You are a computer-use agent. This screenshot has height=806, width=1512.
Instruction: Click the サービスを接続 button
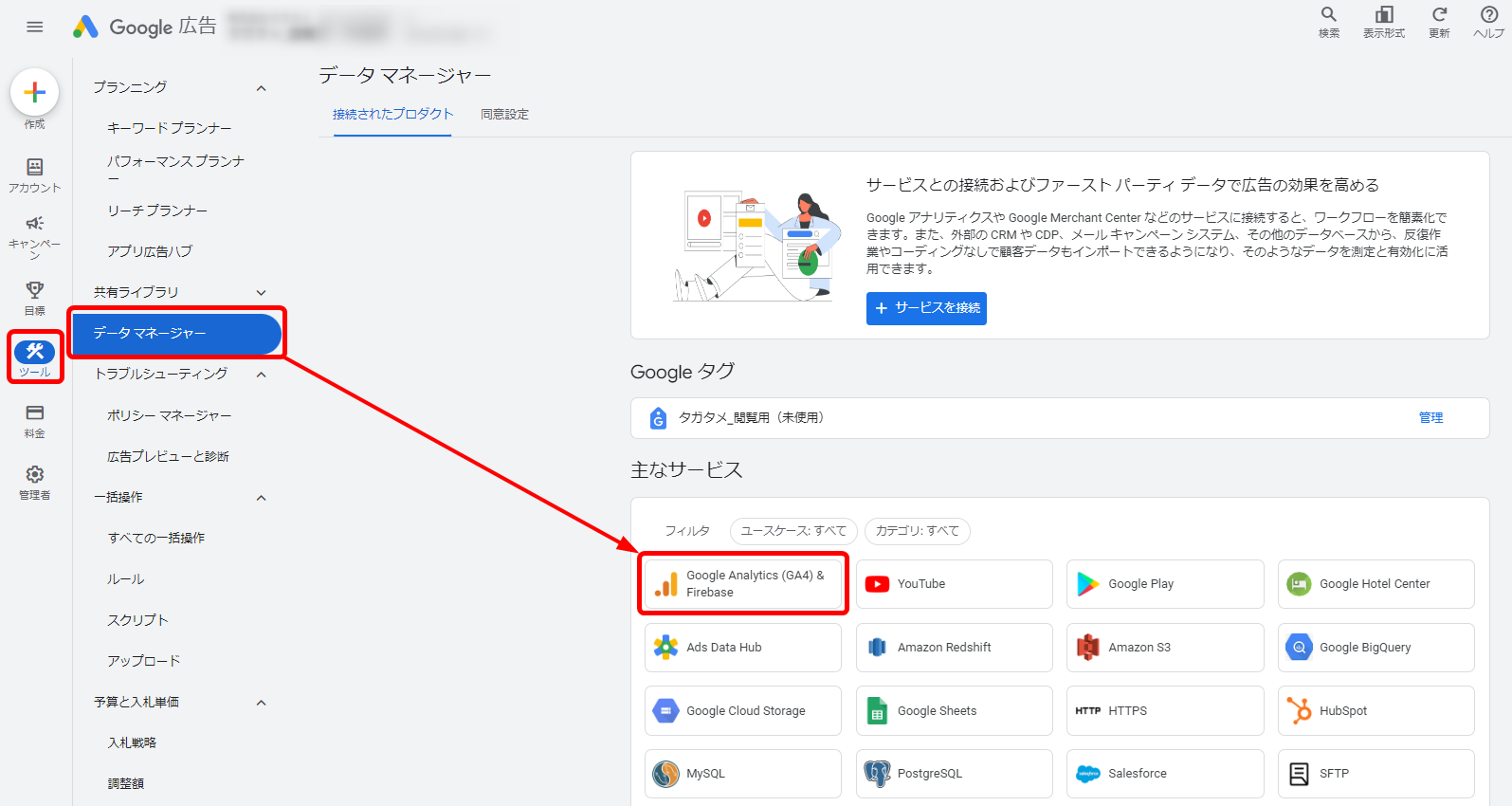[926, 308]
